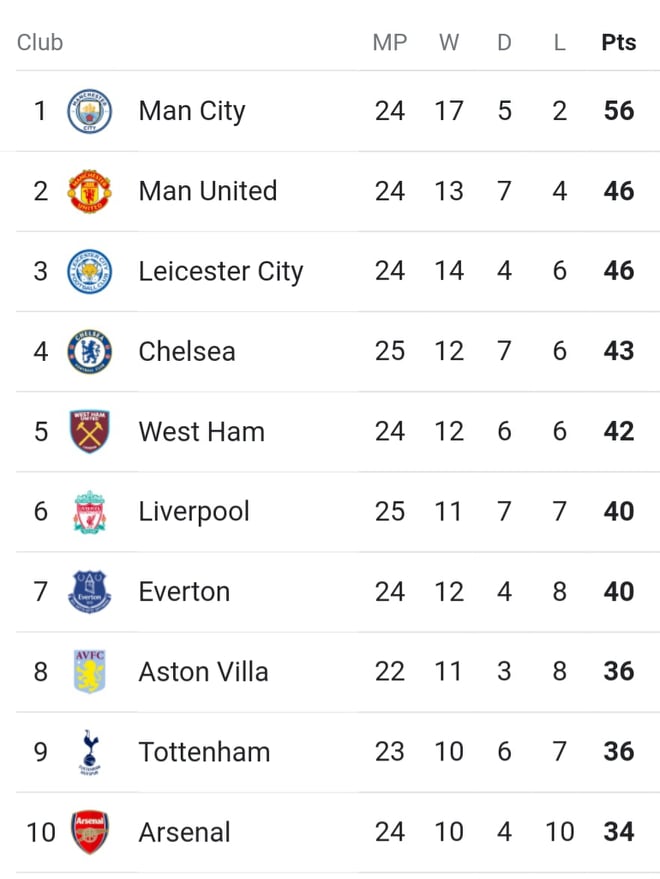Click Liverpool's row position number 6
The height and width of the screenshot is (879, 660).
[x=40, y=512]
